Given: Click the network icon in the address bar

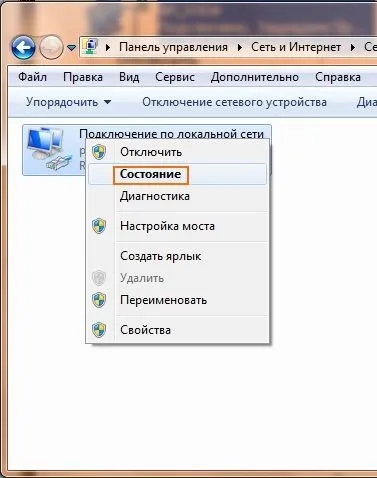Looking at the screenshot, I should [90, 47].
